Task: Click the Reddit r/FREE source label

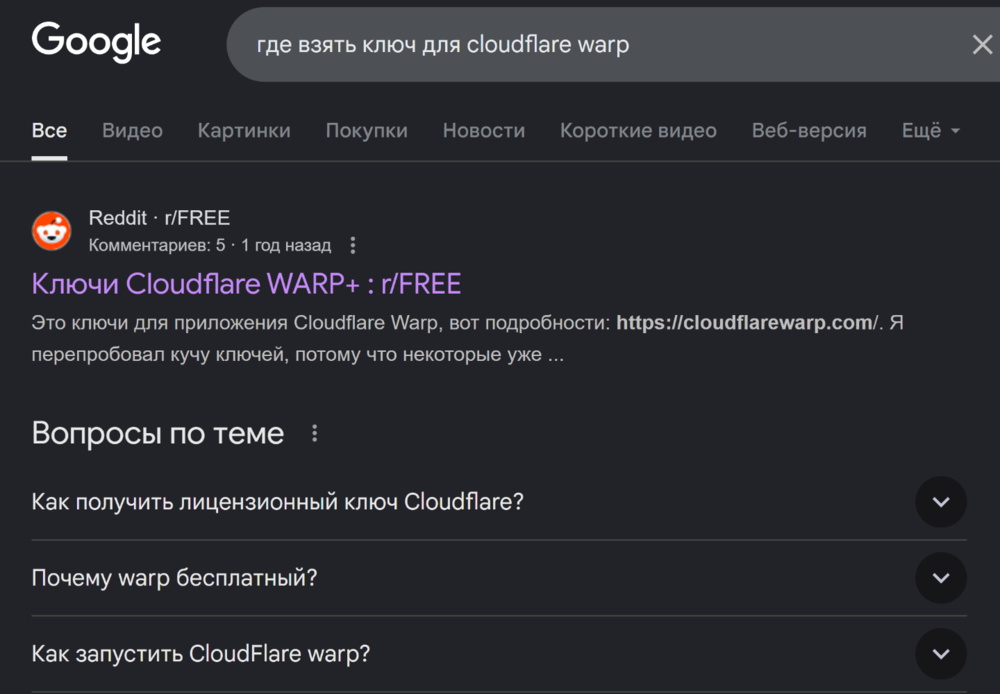Action: click(x=160, y=217)
